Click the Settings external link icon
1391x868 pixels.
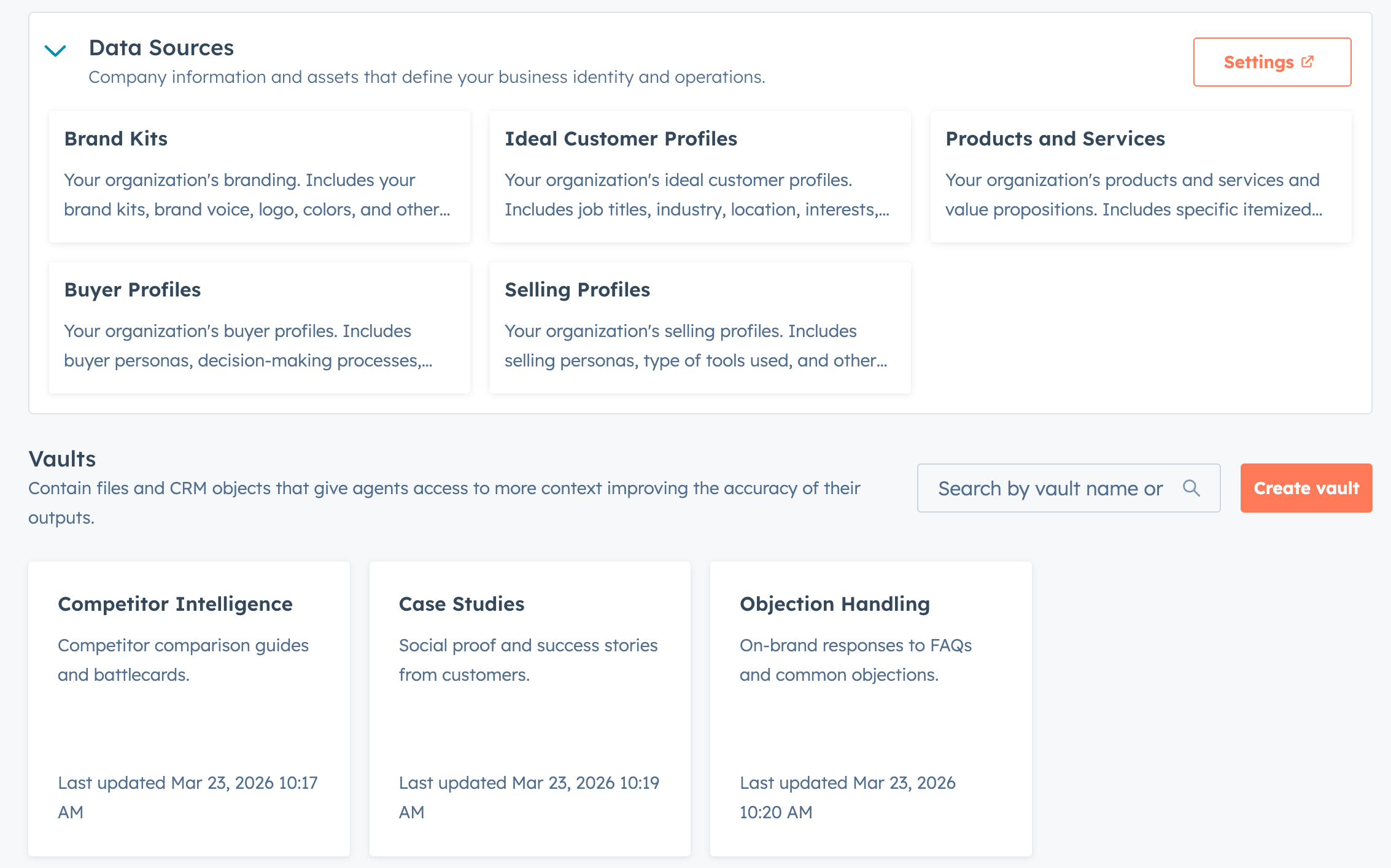pos(1308,61)
